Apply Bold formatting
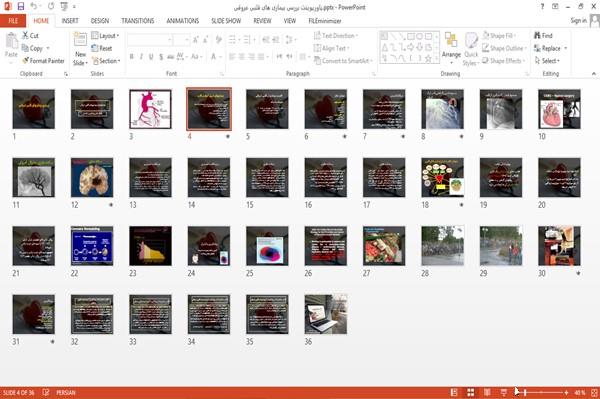This screenshot has height=399, width=600. pos(132,57)
